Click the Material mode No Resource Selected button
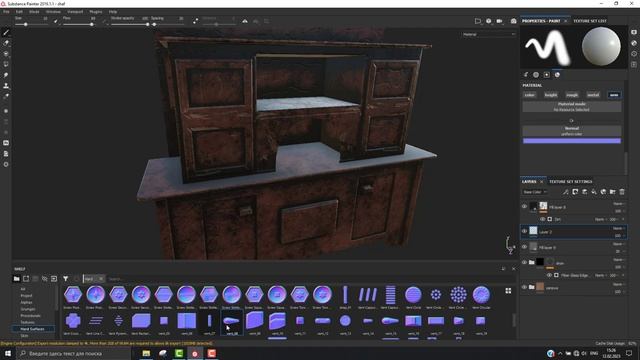 click(572, 107)
